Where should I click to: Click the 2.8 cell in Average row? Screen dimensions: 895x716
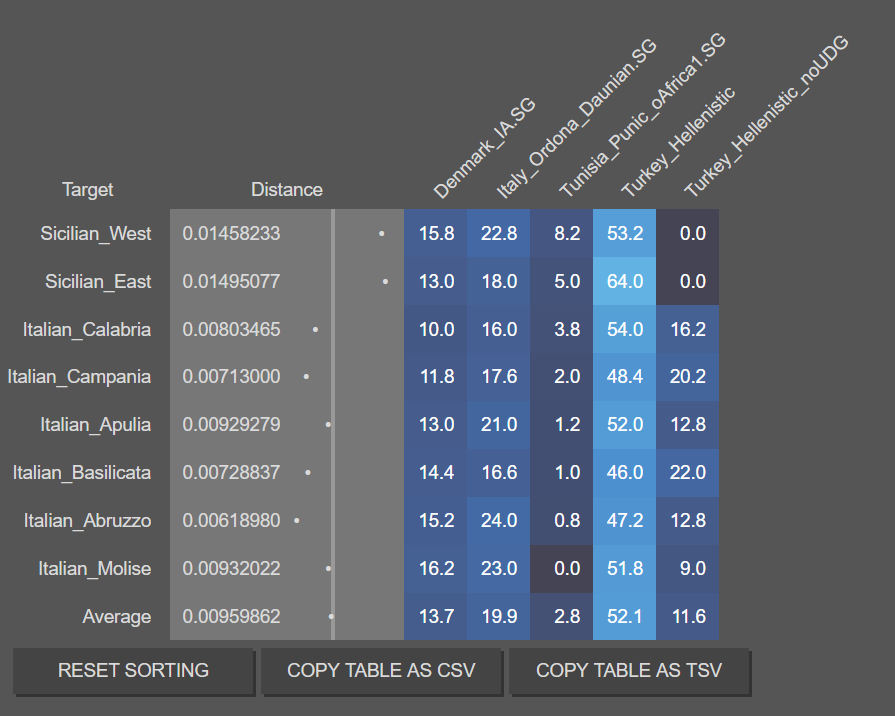point(562,617)
